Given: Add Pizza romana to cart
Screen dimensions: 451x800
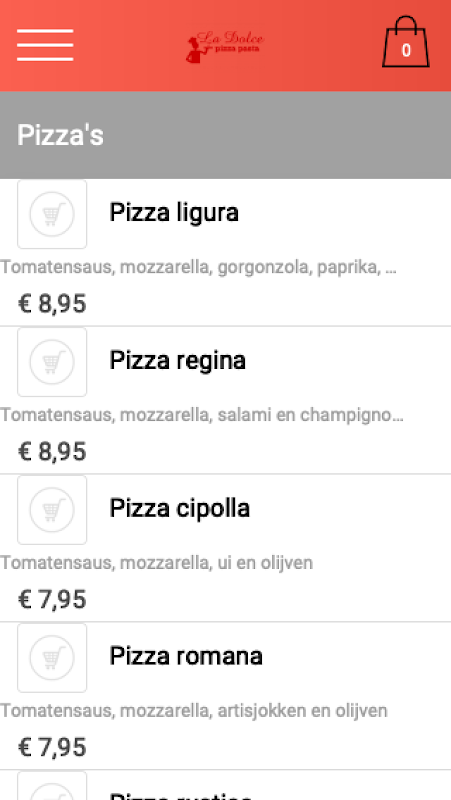Looking at the screenshot, I should click(x=52, y=658).
